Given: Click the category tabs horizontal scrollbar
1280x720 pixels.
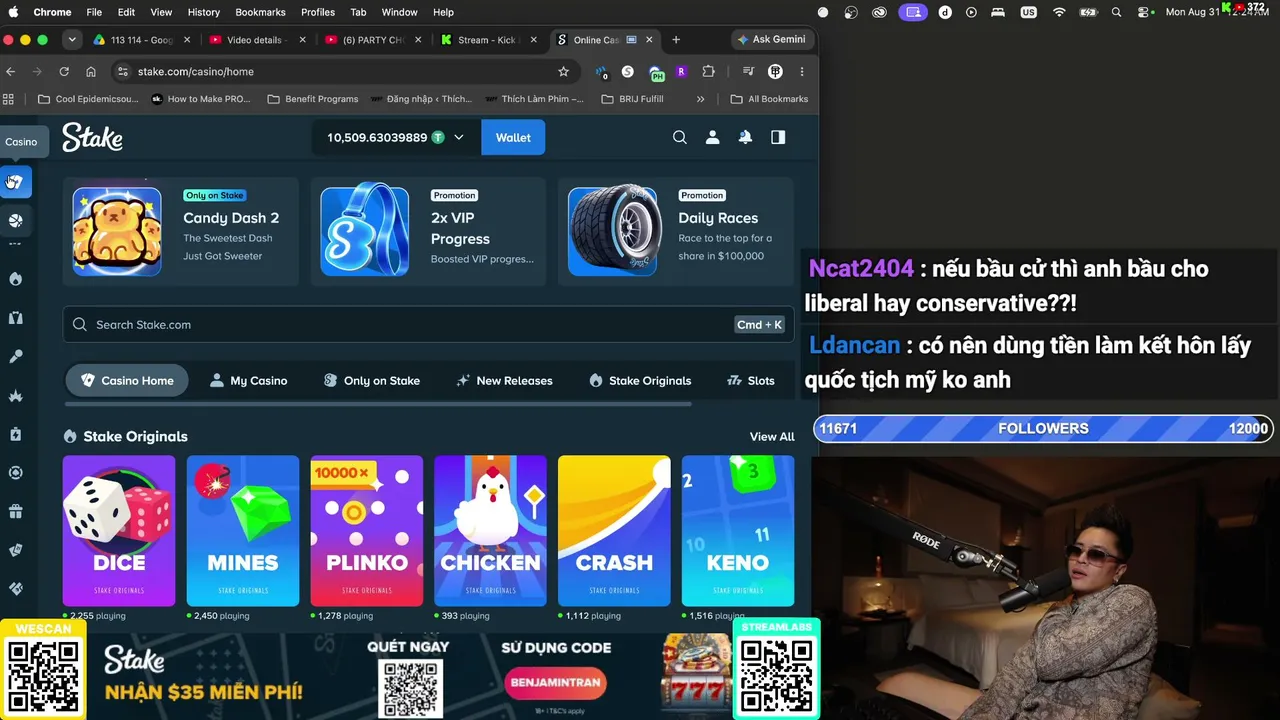Looking at the screenshot, I should (x=378, y=404).
